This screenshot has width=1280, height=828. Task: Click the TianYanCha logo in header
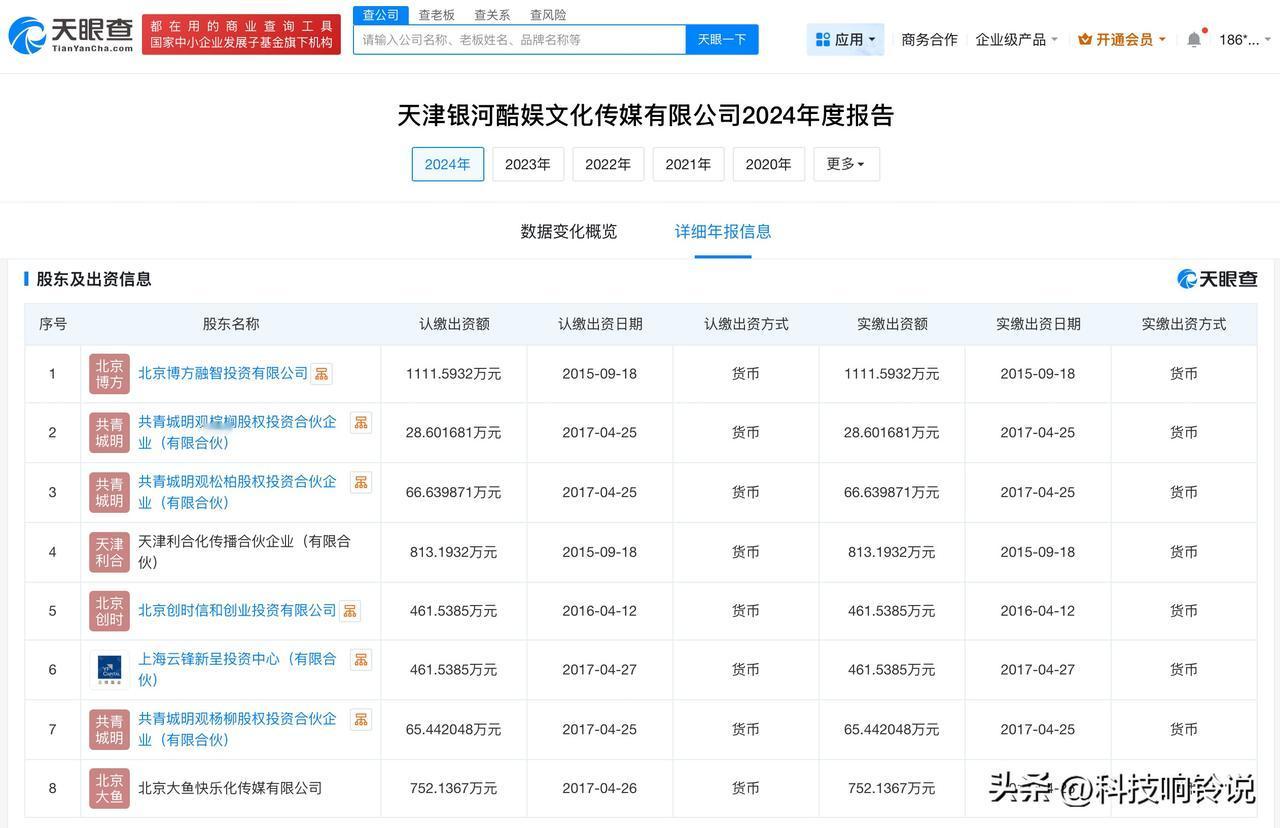tap(70, 35)
